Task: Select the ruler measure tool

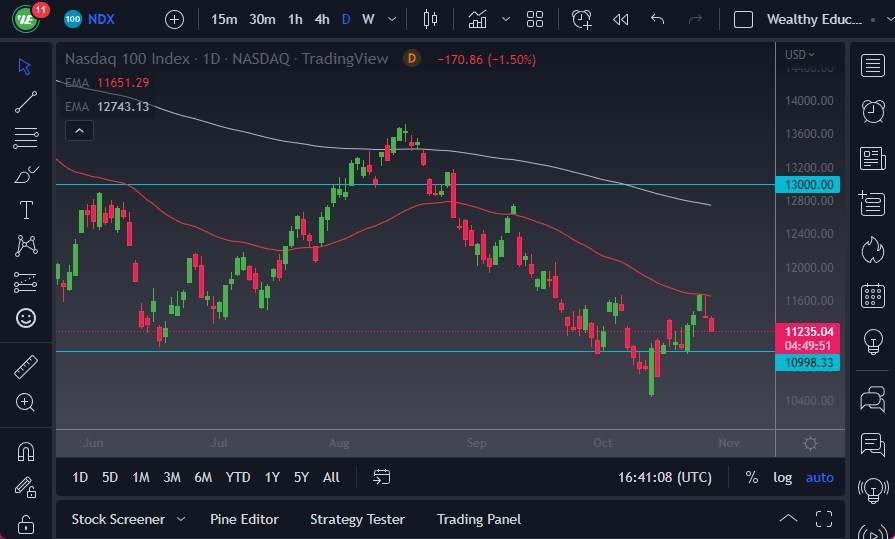Action: pos(26,367)
